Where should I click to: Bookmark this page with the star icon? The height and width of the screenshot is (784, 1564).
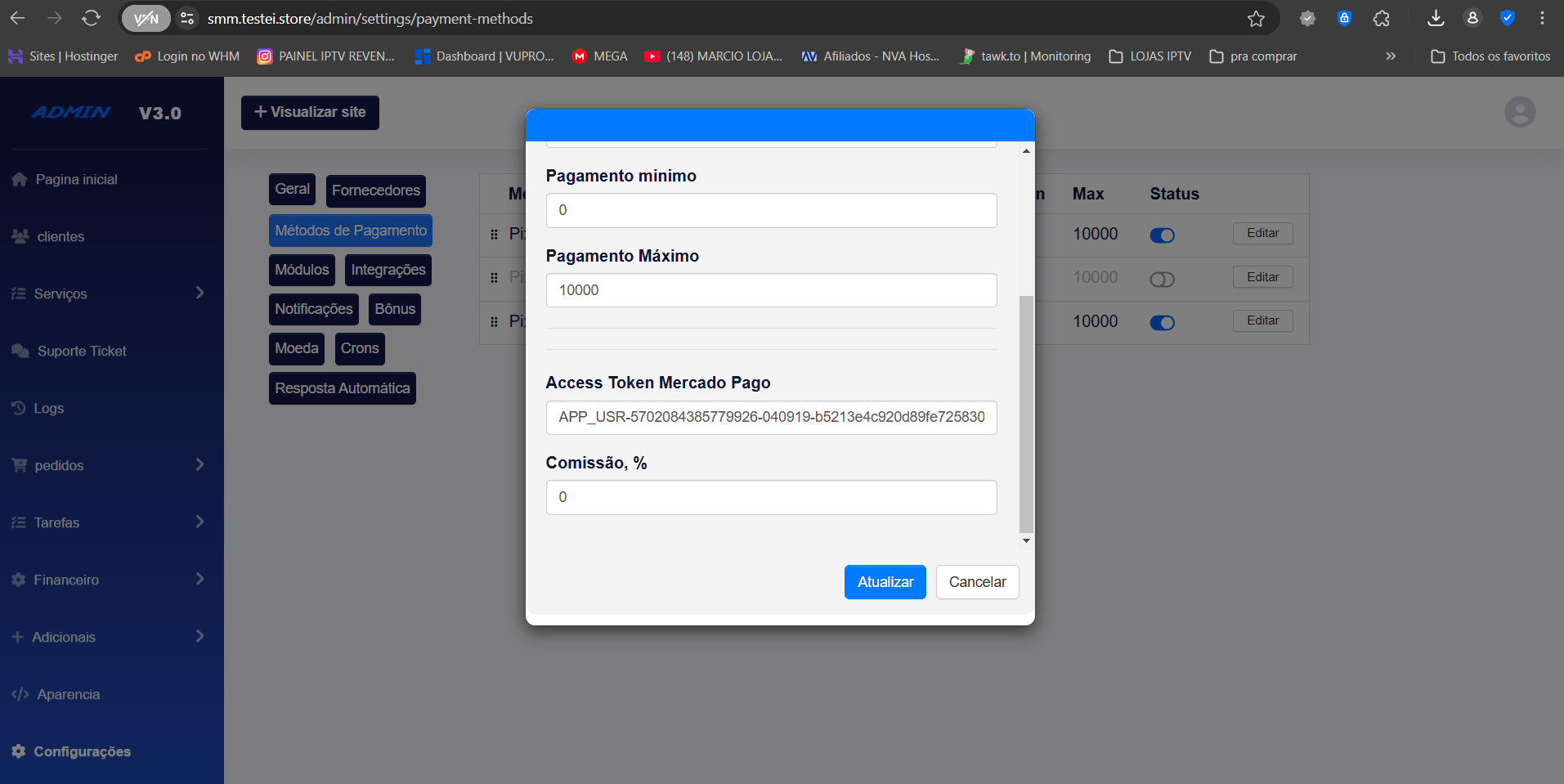pos(1256,19)
